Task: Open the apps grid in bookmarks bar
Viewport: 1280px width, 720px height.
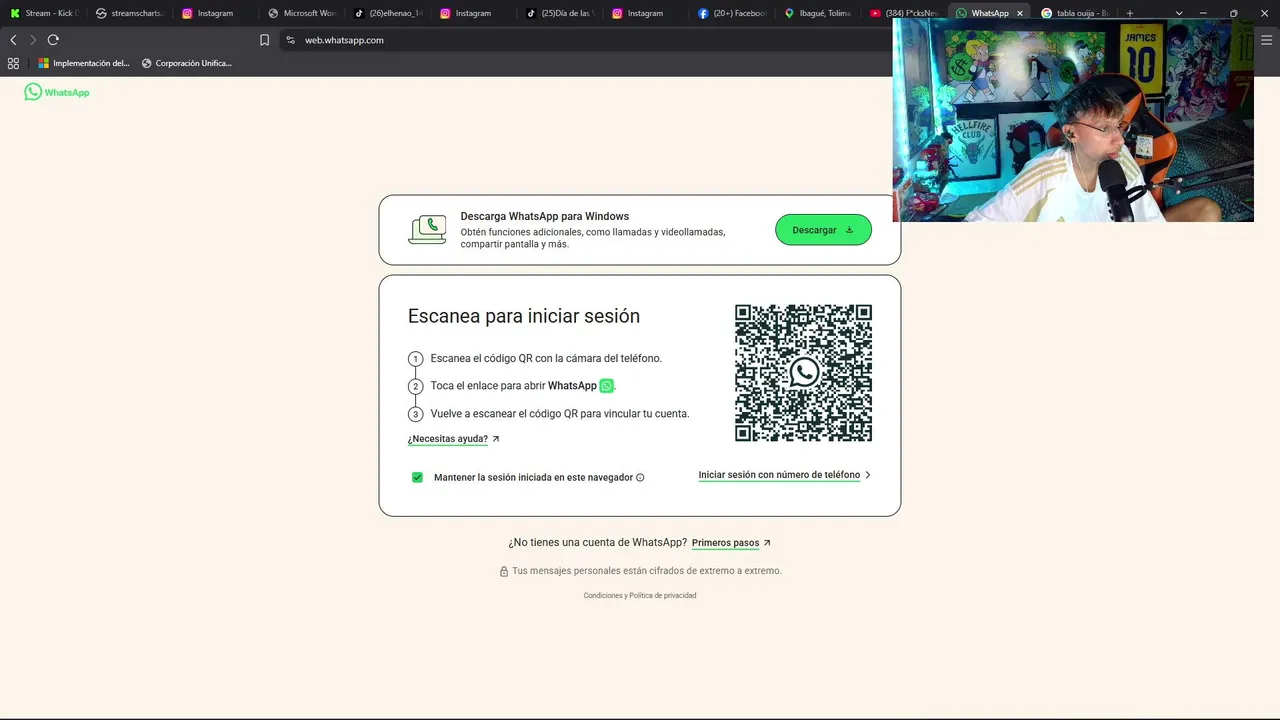Action: [x=13, y=63]
